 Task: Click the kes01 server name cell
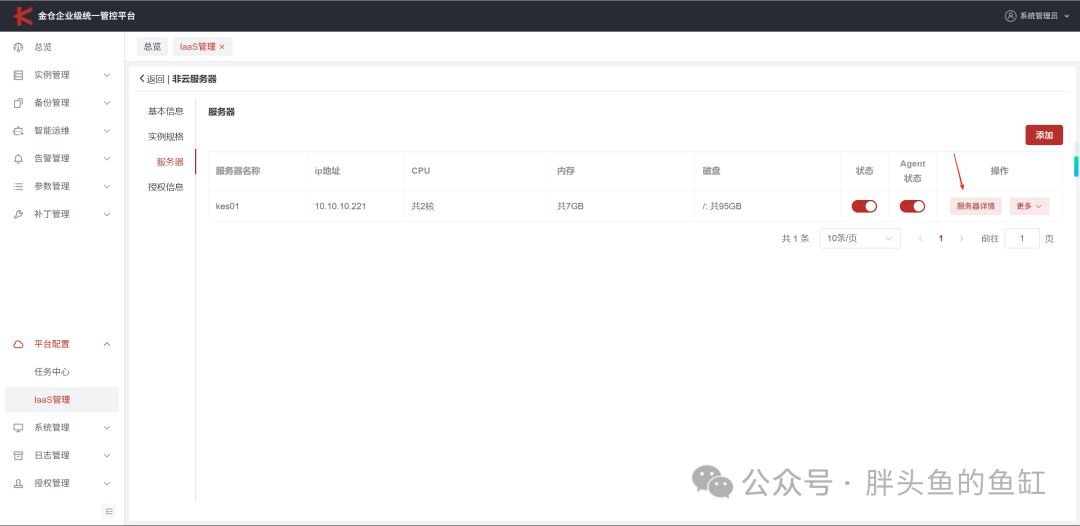[x=258, y=207]
